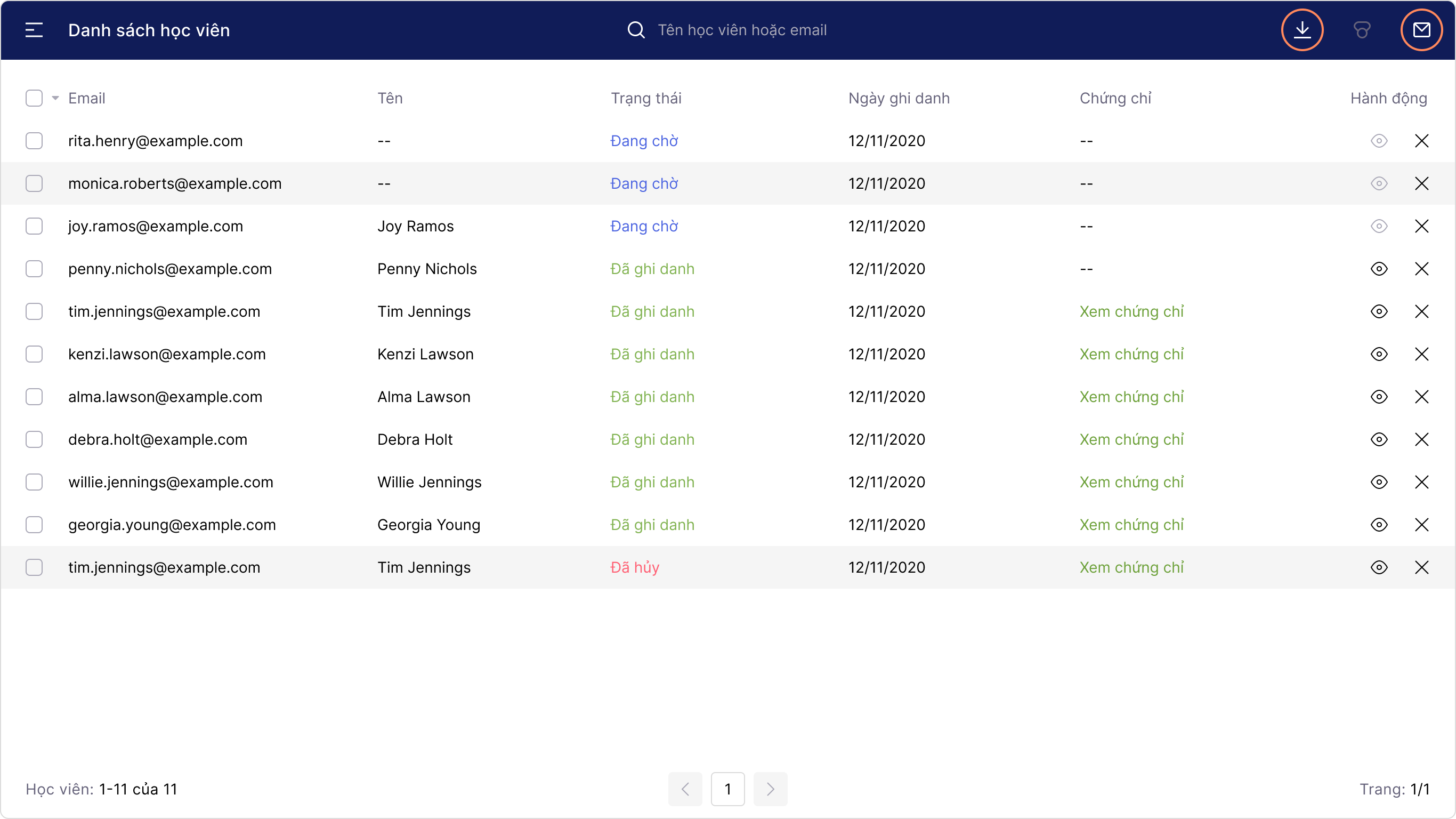Click the download icon in header
This screenshot has height=819, width=1456.
[x=1301, y=30]
